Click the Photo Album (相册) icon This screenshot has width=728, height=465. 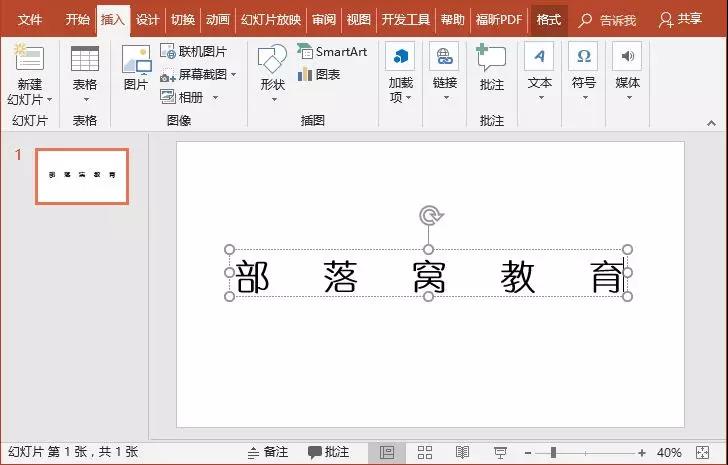click(x=167, y=97)
